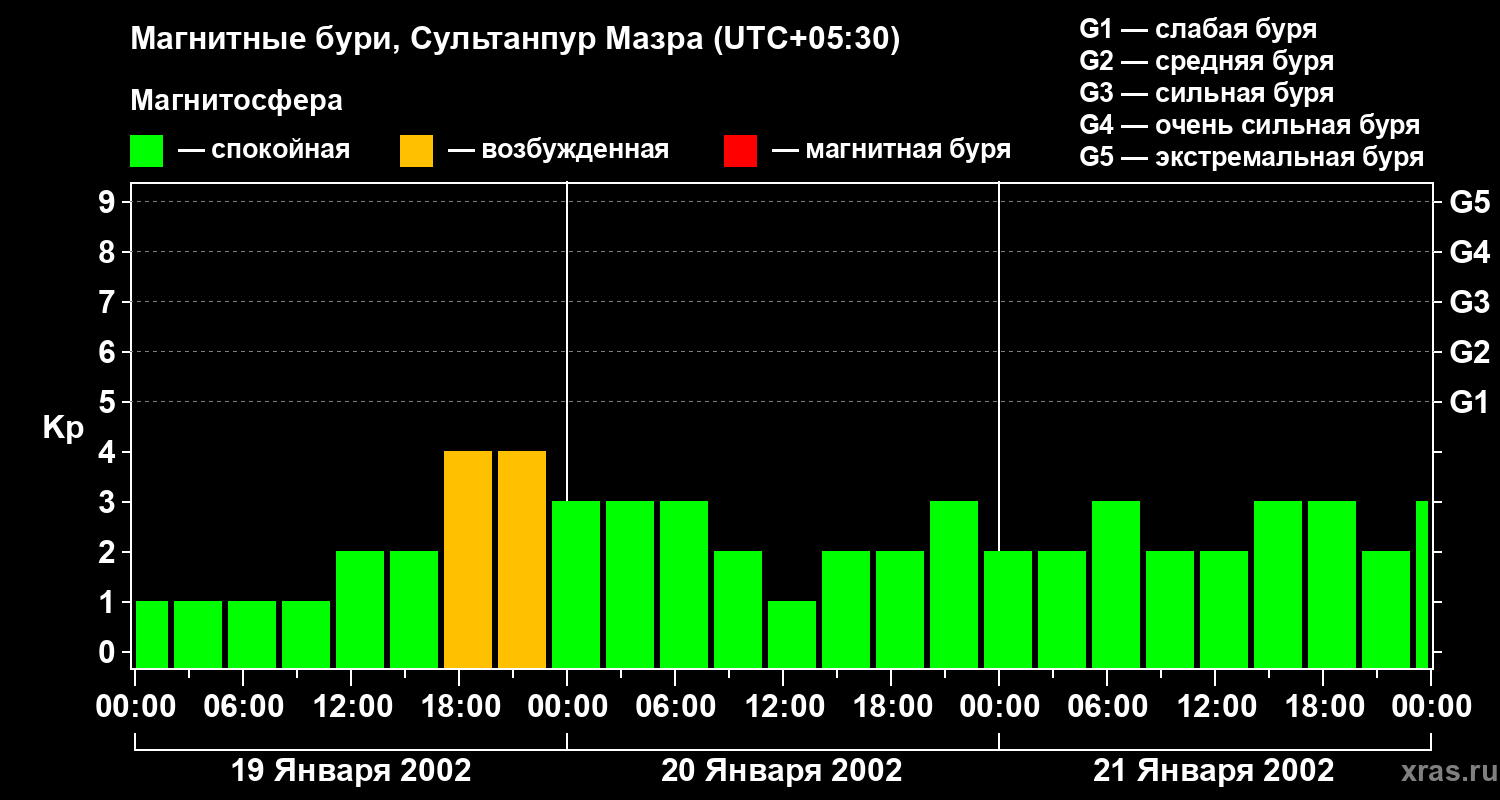This screenshot has width=1500, height=800.
Task: Click the date label '19 Января 2002'
Action: click(351, 770)
